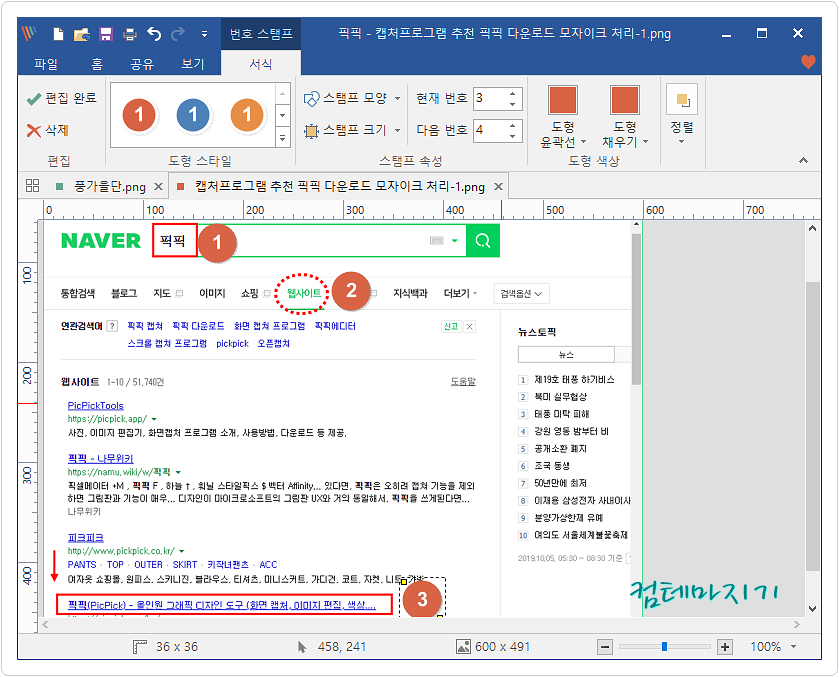The width and height of the screenshot is (839, 677).
Task: Select the 서식 ribbon tab
Action: pyautogui.click(x=261, y=64)
